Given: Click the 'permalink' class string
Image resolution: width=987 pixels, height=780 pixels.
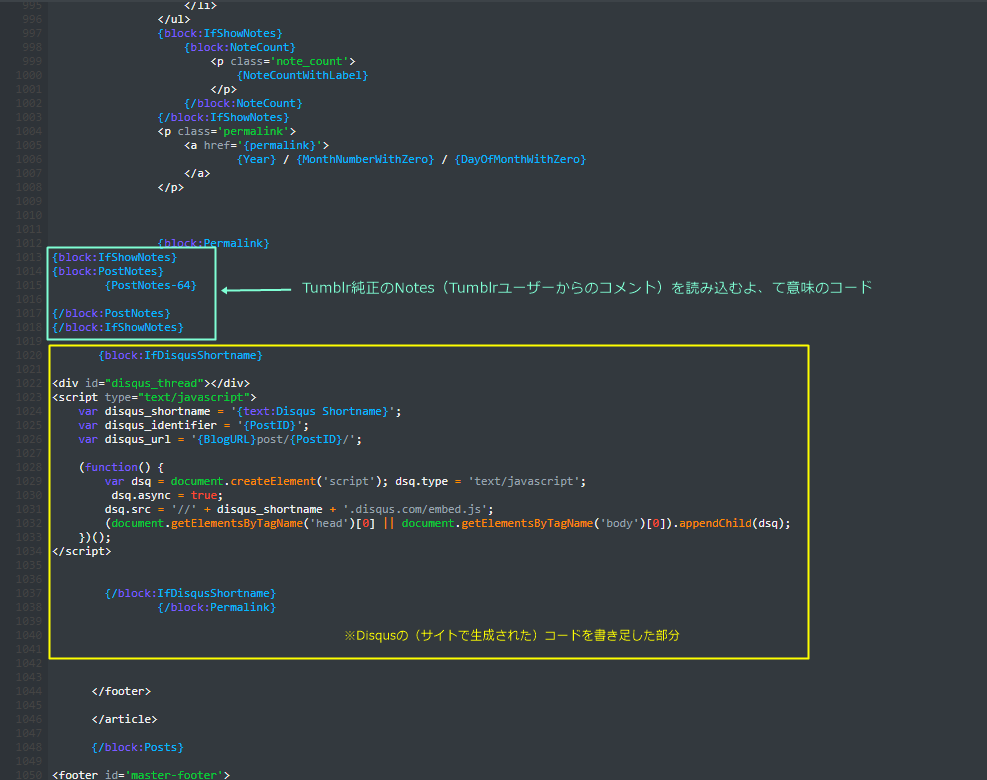Looking at the screenshot, I should (x=253, y=131).
